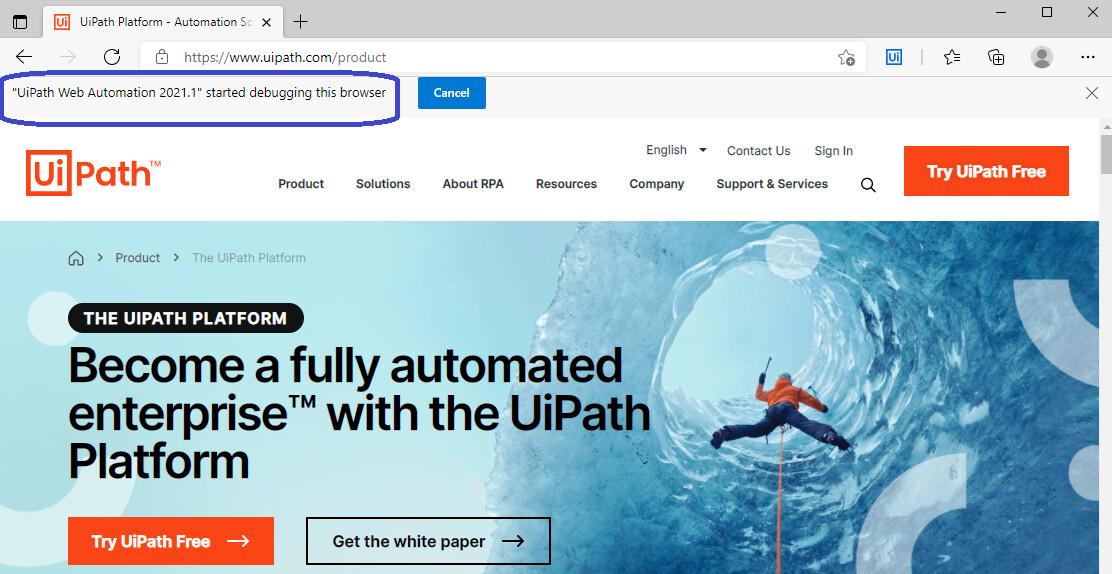Click the page vertical scrollbar thumb
1112x574 pixels.
1106,155
